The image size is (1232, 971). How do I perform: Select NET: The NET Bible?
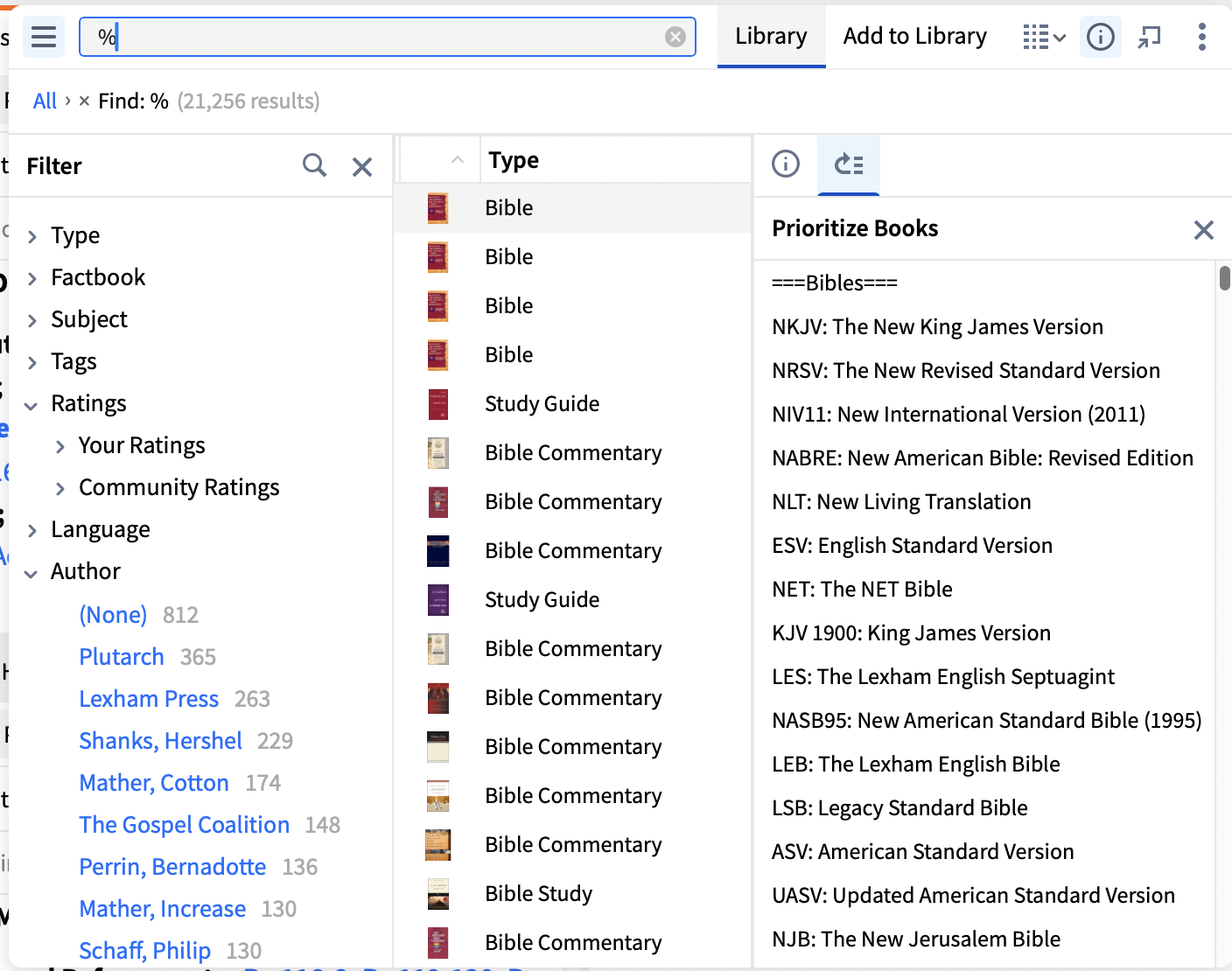coord(862,590)
